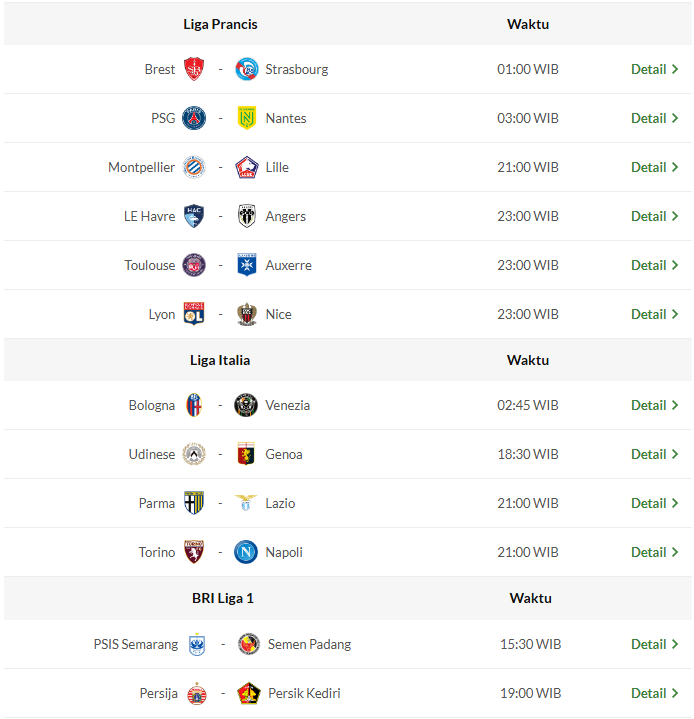Click the Strasbourg team name
The image size is (694, 719).
(x=296, y=69)
